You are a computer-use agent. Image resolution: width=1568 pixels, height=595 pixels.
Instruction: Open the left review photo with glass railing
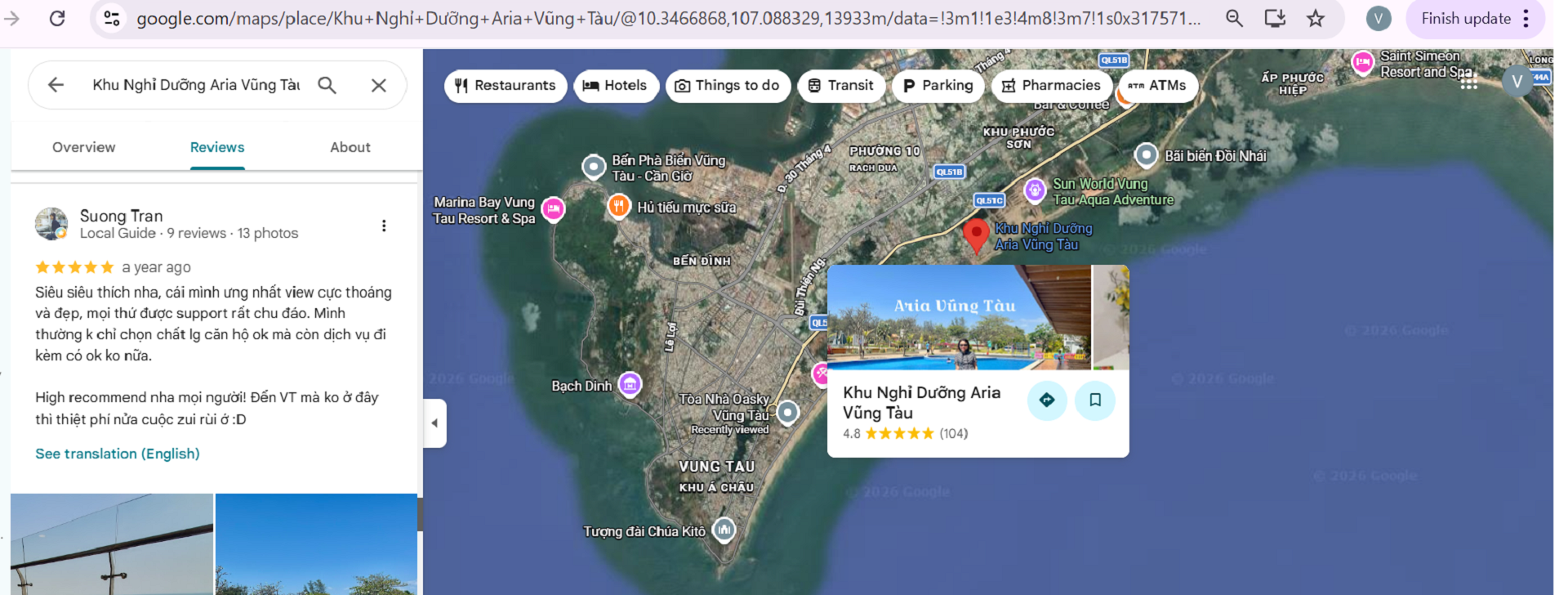click(112, 544)
